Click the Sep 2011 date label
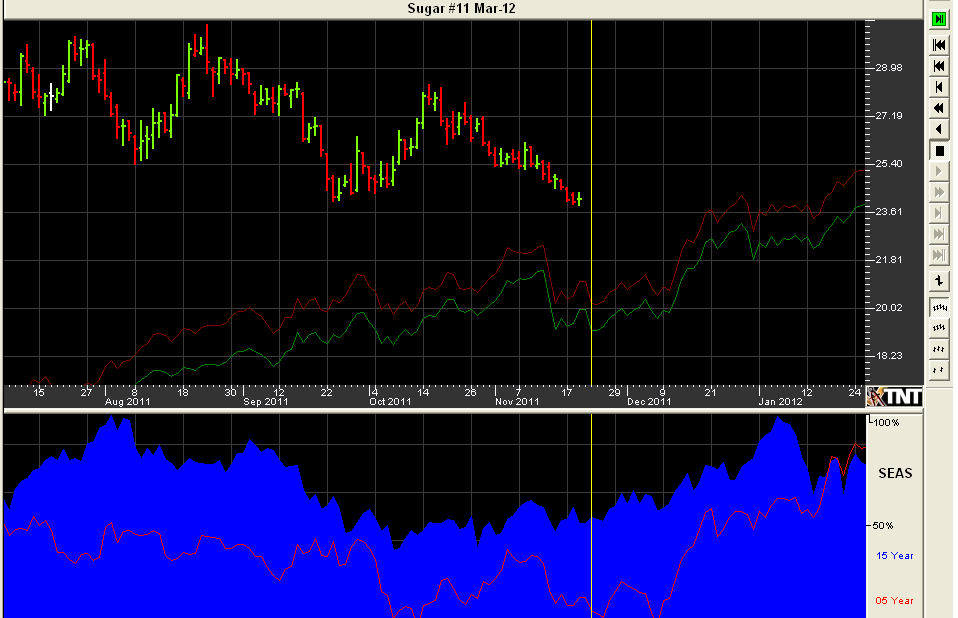This screenshot has width=958, height=618. click(265, 402)
